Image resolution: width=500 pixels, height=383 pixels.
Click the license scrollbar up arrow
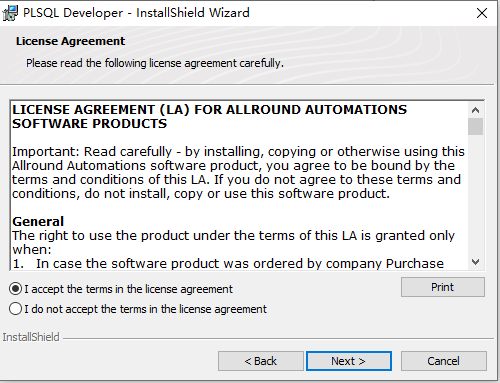(x=475, y=110)
